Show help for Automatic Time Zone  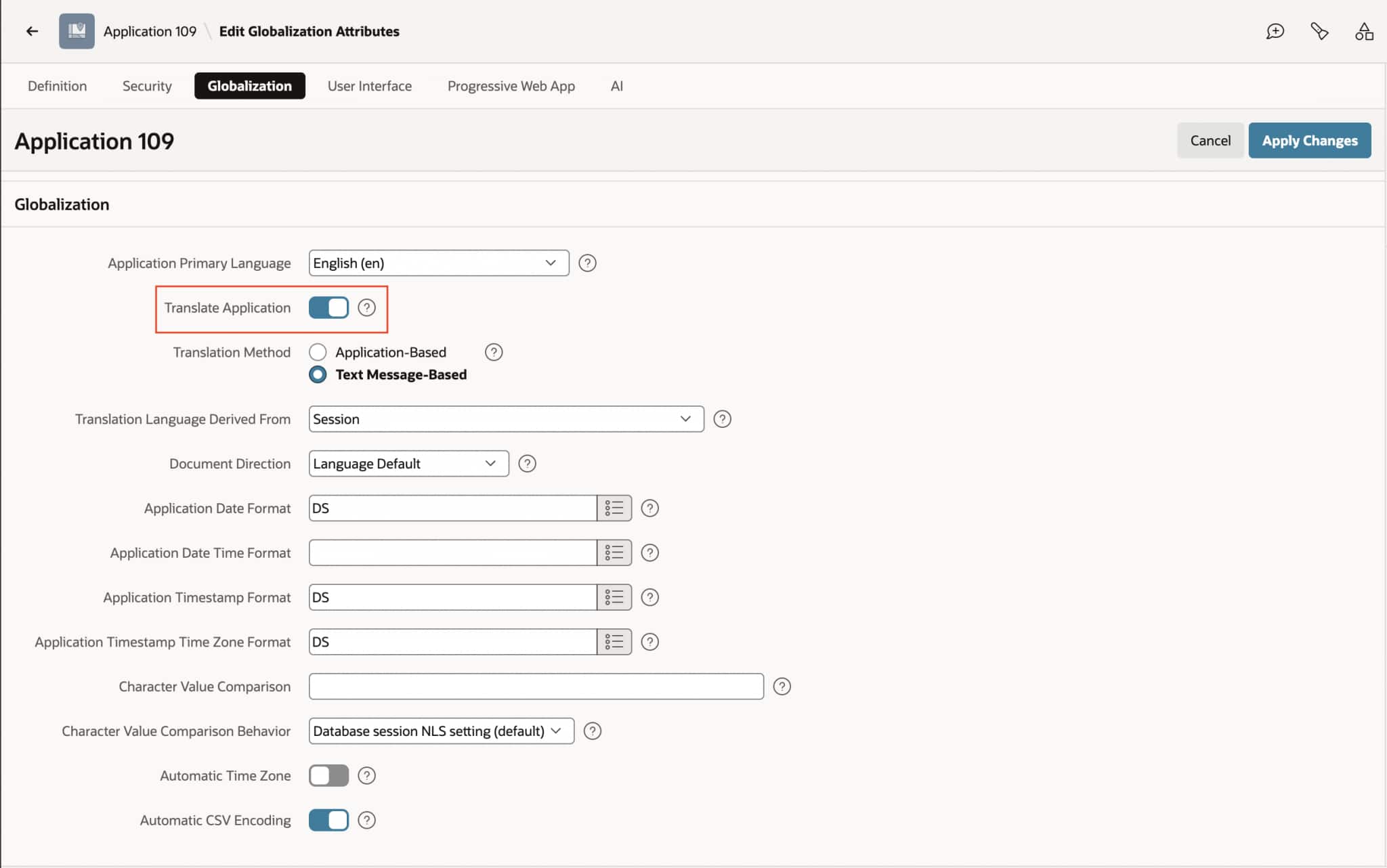[x=366, y=775]
